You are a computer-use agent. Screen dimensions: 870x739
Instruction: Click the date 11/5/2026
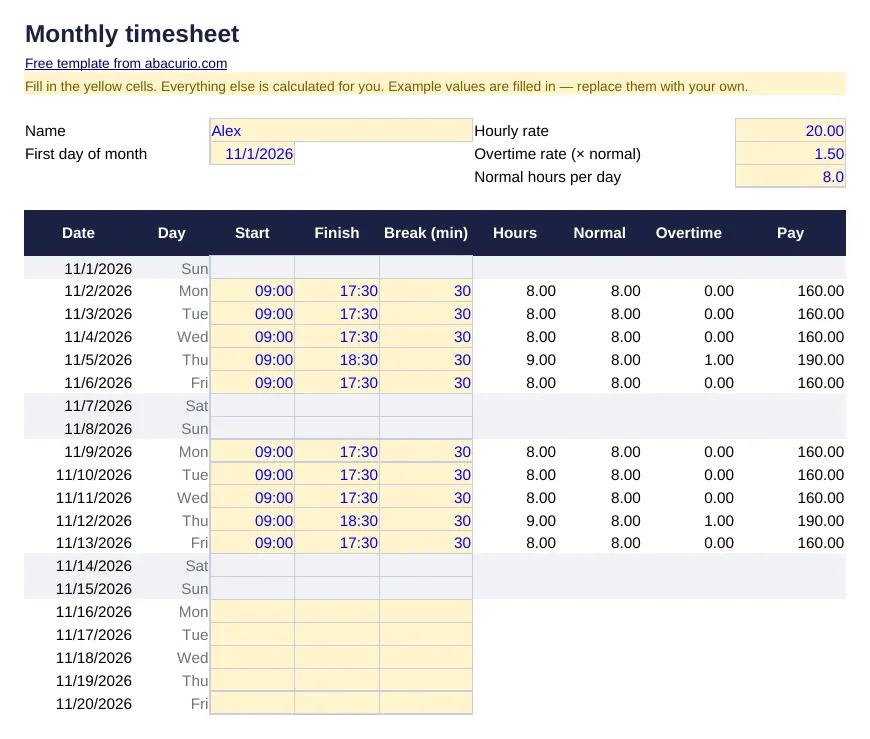click(98, 360)
